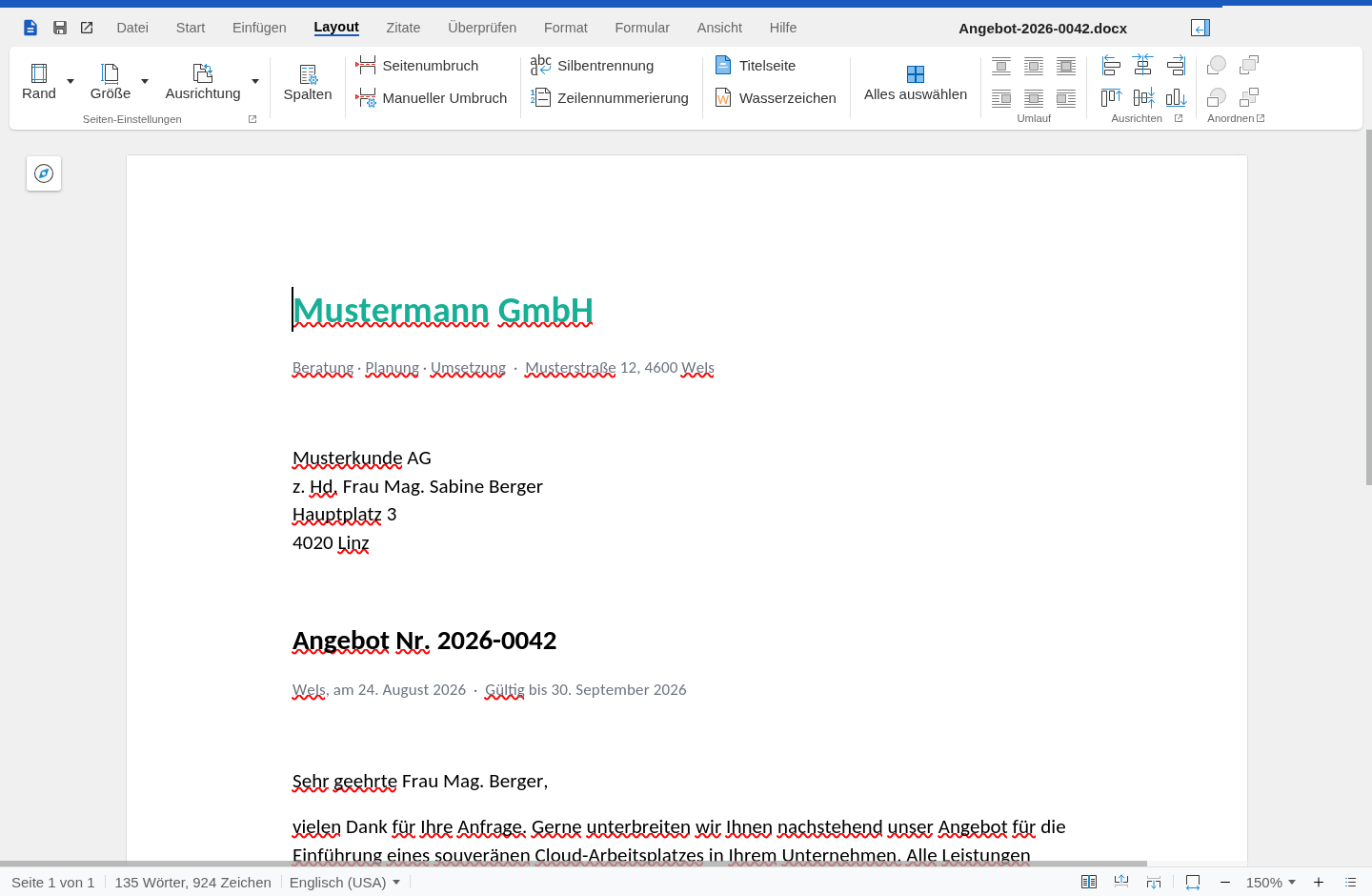1372x896 pixels.
Task: Switch to the Einfügen tab
Action: 259,28
